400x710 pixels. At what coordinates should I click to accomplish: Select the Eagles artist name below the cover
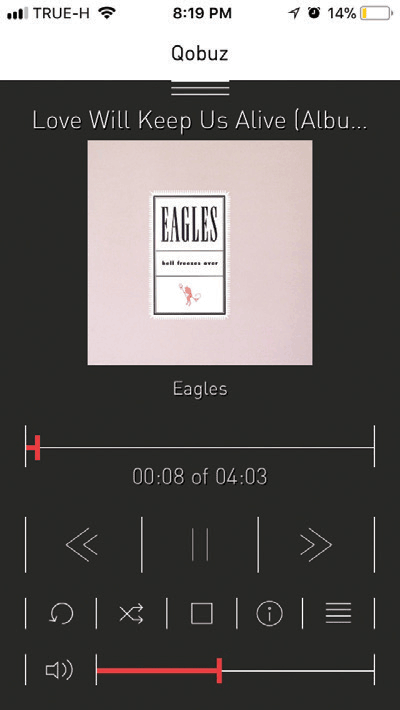[200, 389]
